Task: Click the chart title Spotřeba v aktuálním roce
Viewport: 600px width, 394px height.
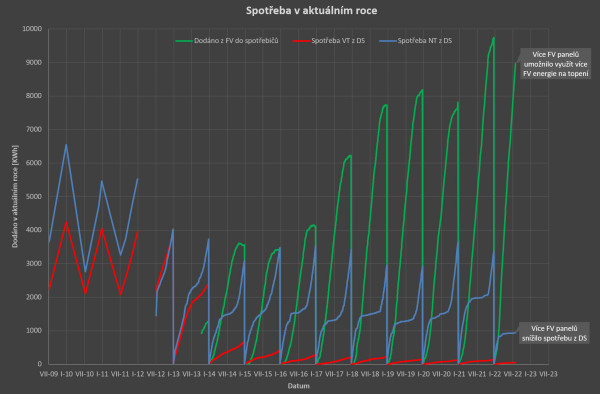Action: (x=311, y=10)
